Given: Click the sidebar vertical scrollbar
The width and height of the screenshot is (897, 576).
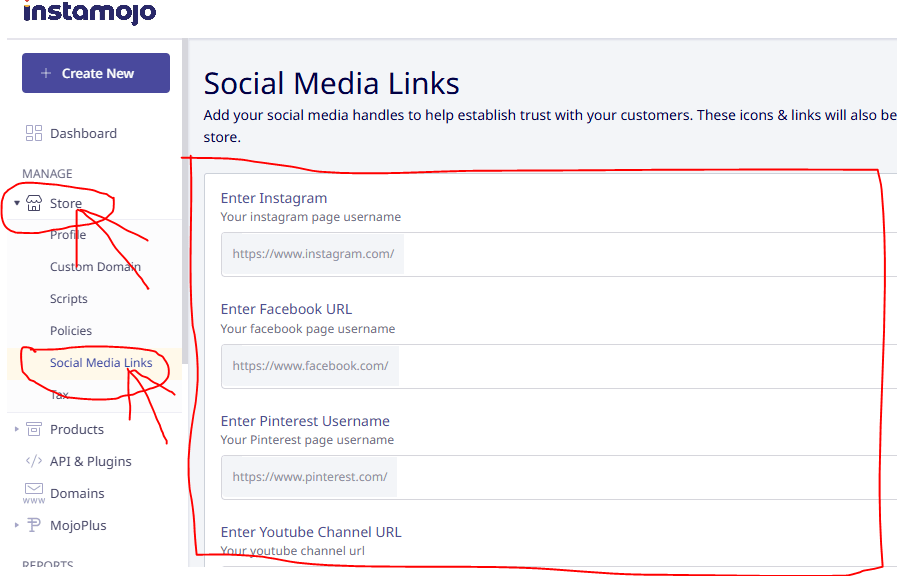Looking at the screenshot, I should tap(185, 200).
